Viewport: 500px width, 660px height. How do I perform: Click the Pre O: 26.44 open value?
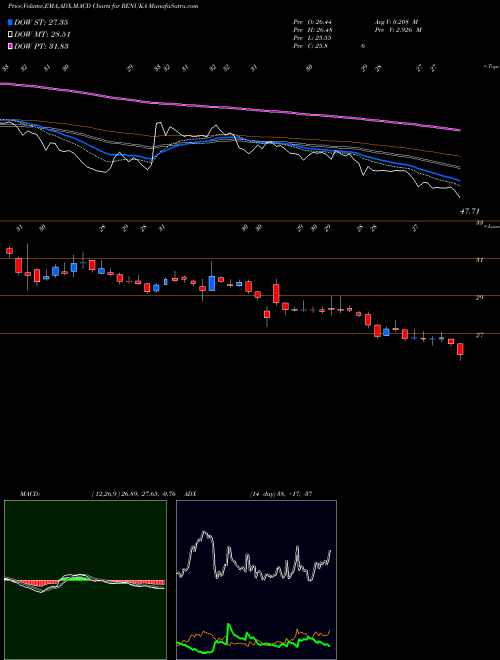[x=312, y=22]
